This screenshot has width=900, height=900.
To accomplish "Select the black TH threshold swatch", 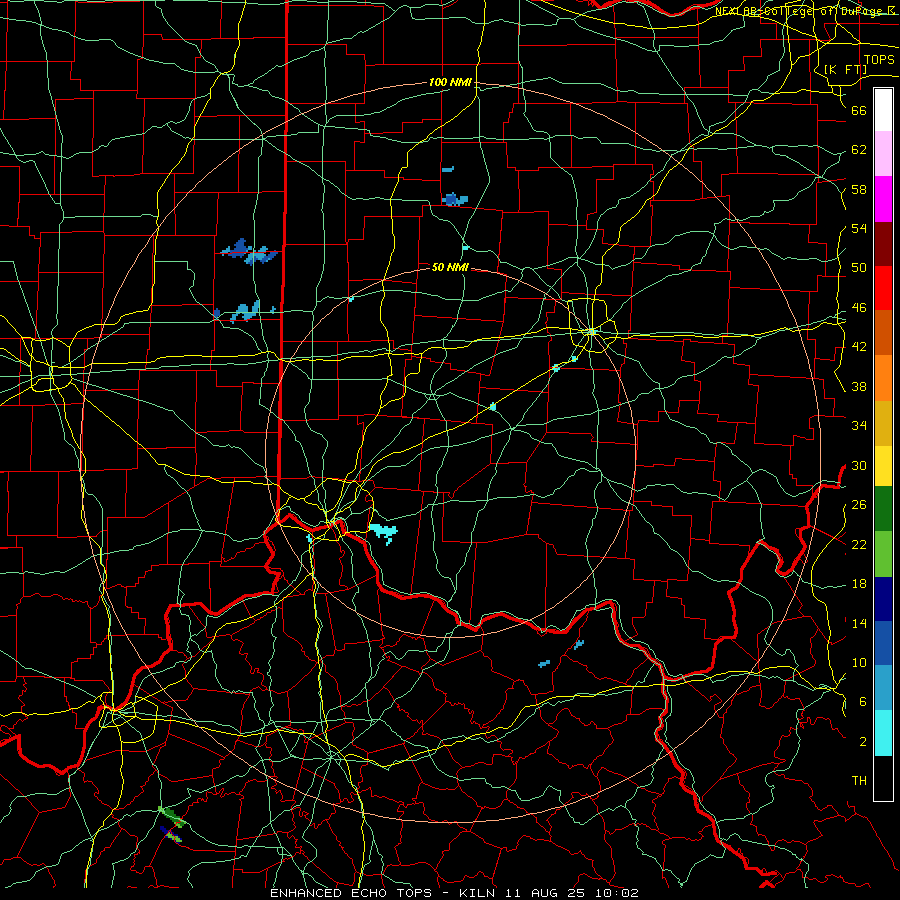I will [x=883, y=778].
